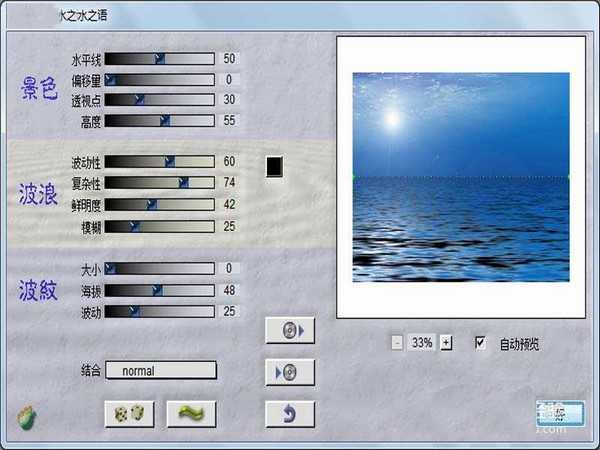Click the dice randomize settings button
This screenshot has height=450, width=600.
point(129,413)
